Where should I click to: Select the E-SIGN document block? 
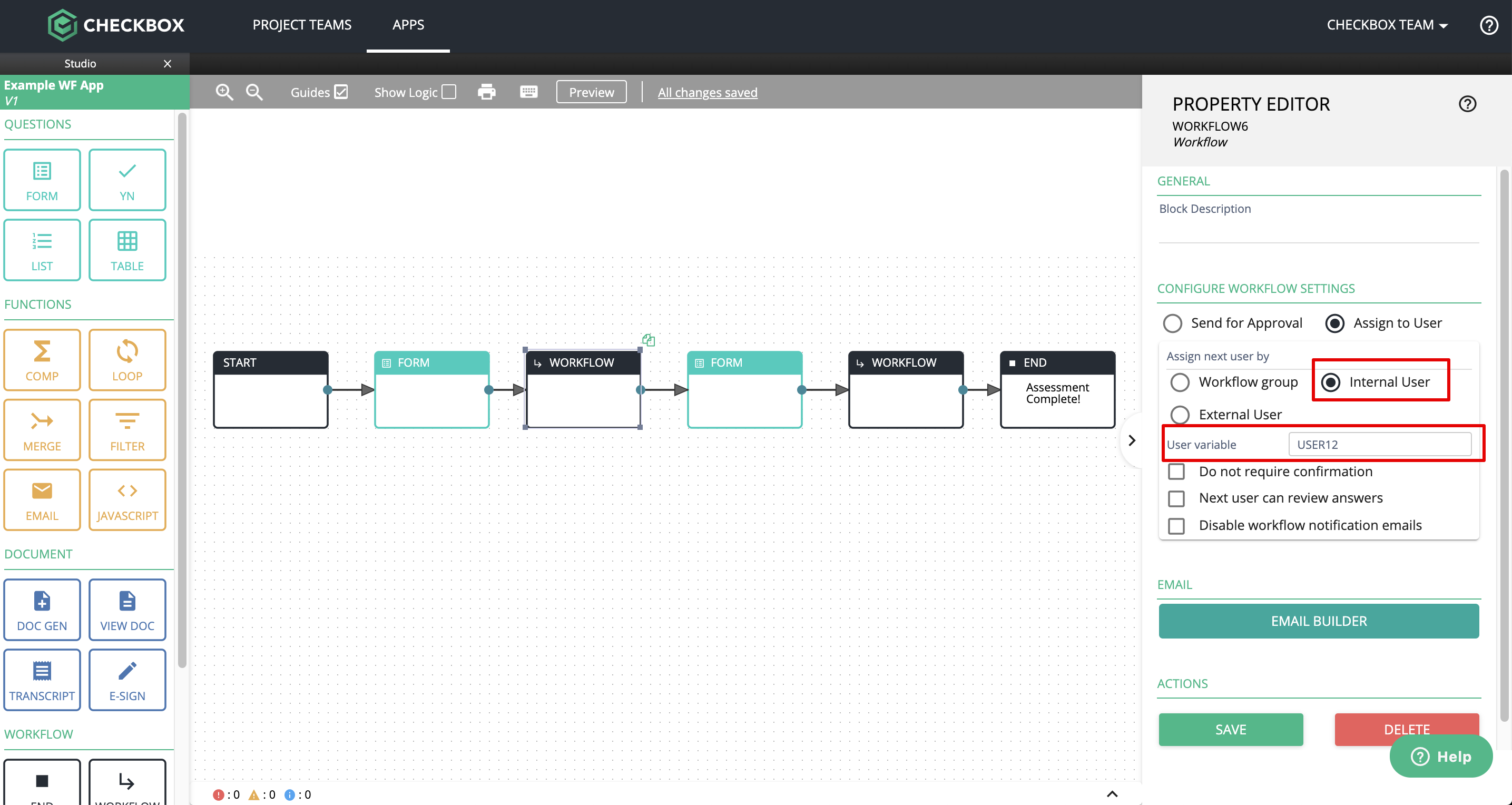tap(127, 679)
